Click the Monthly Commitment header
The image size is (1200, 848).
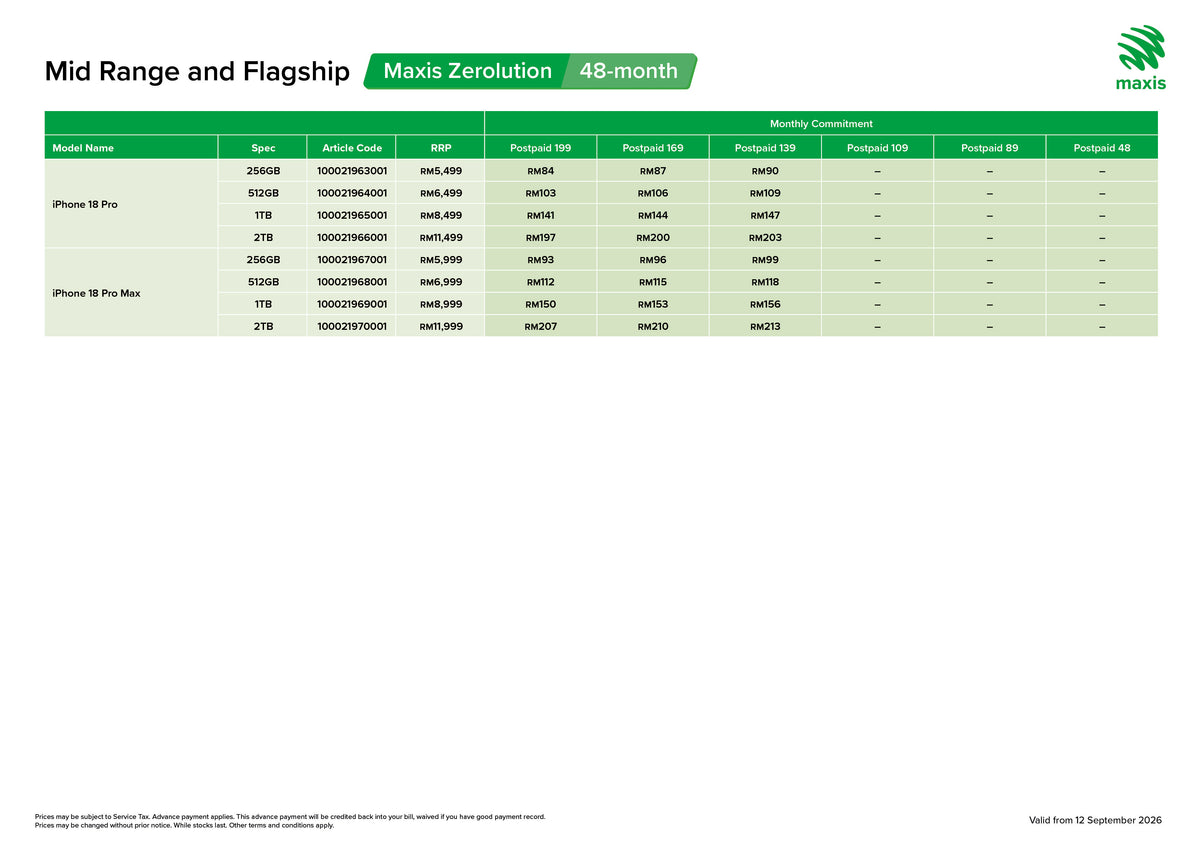(821, 124)
